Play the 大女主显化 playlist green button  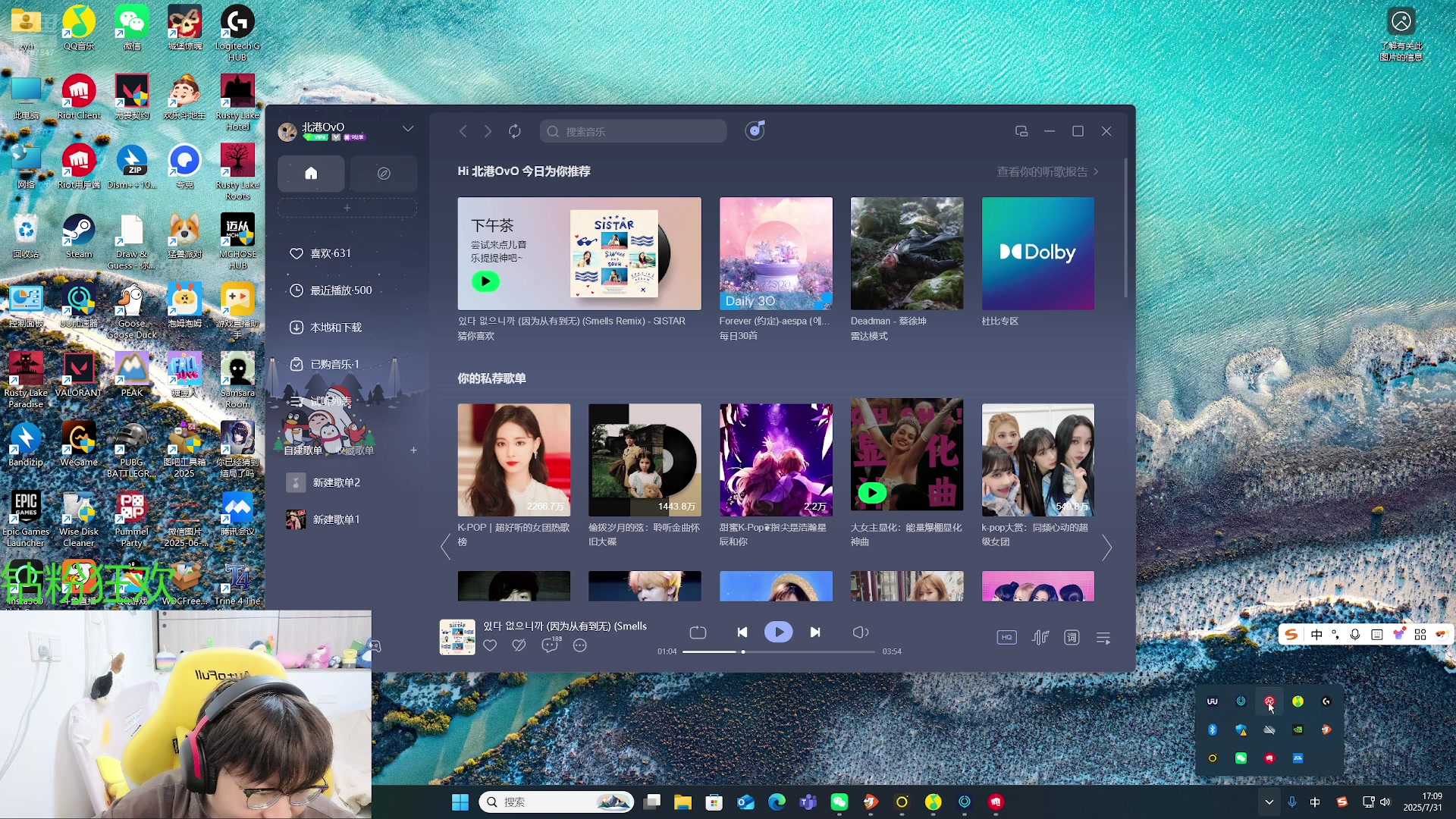872,493
